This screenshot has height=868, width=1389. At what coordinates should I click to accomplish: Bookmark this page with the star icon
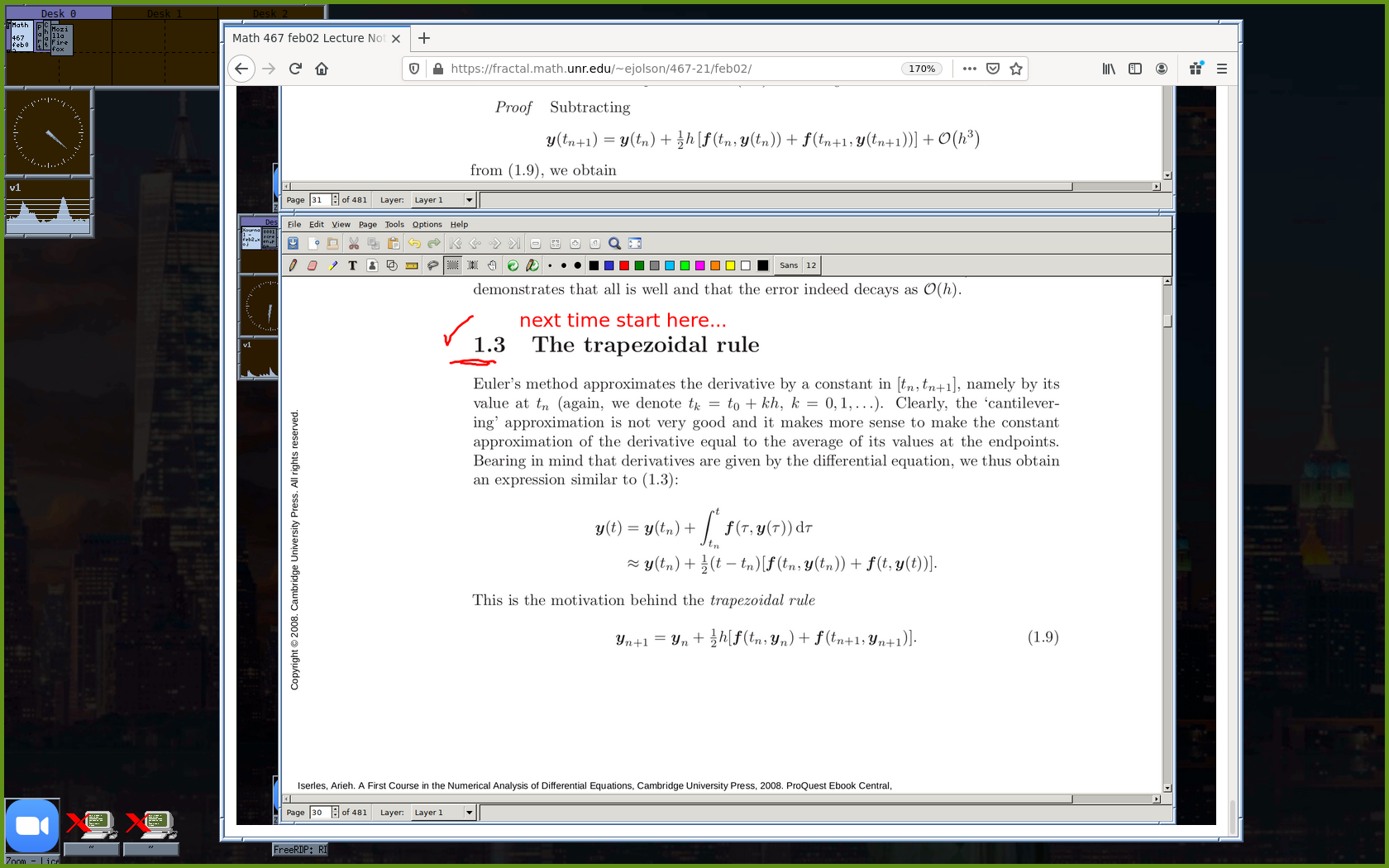(x=1016, y=69)
